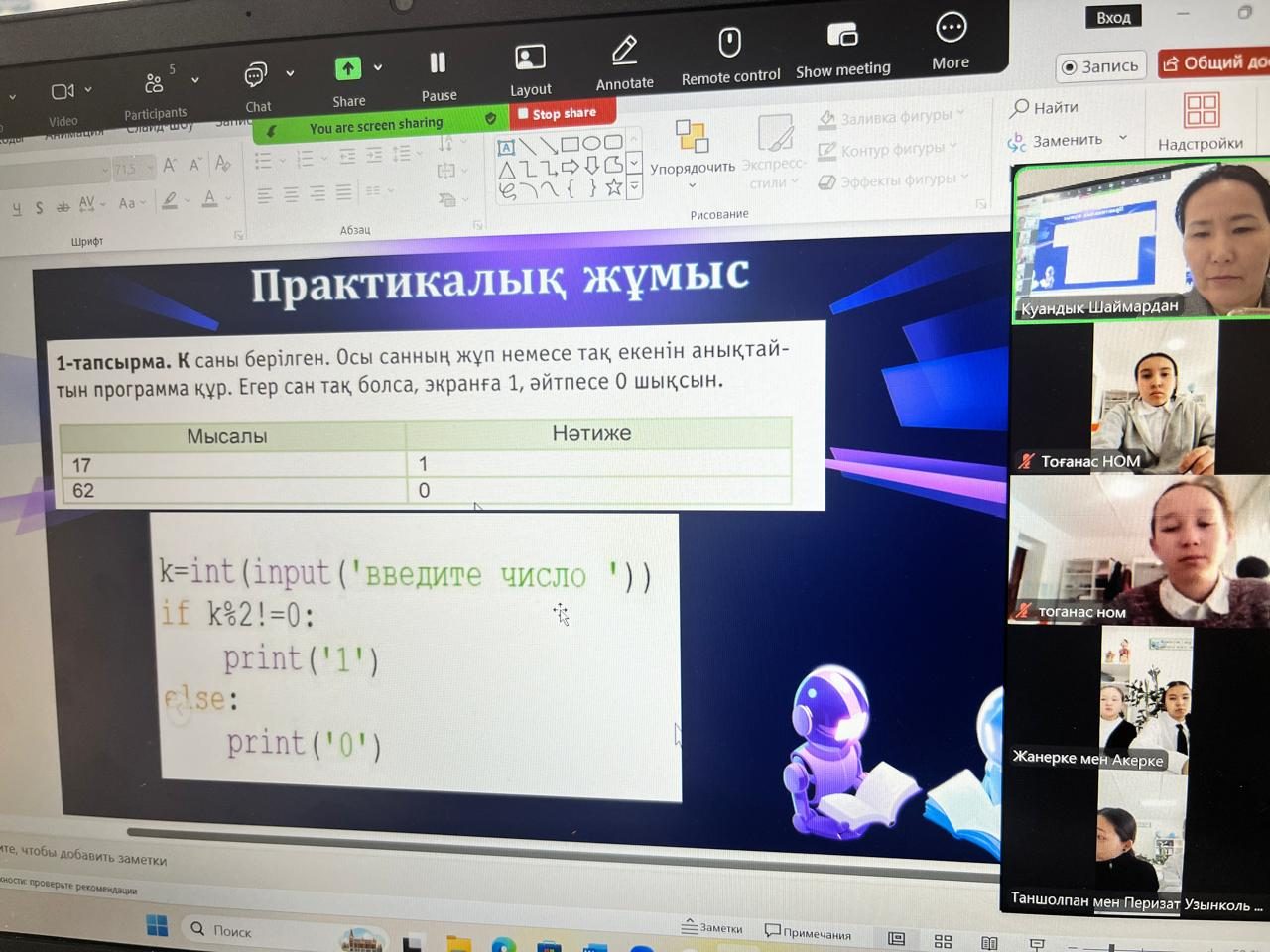Viewport: 1270px width, 952px height.
Task: Expand the Chat options arrow
Action: [x=290, y=73]
